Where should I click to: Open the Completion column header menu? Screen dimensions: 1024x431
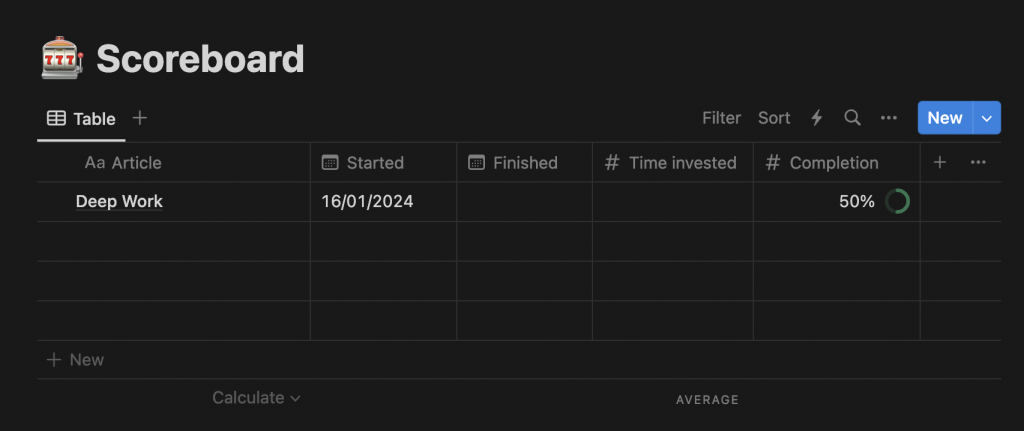pos(834,163)
